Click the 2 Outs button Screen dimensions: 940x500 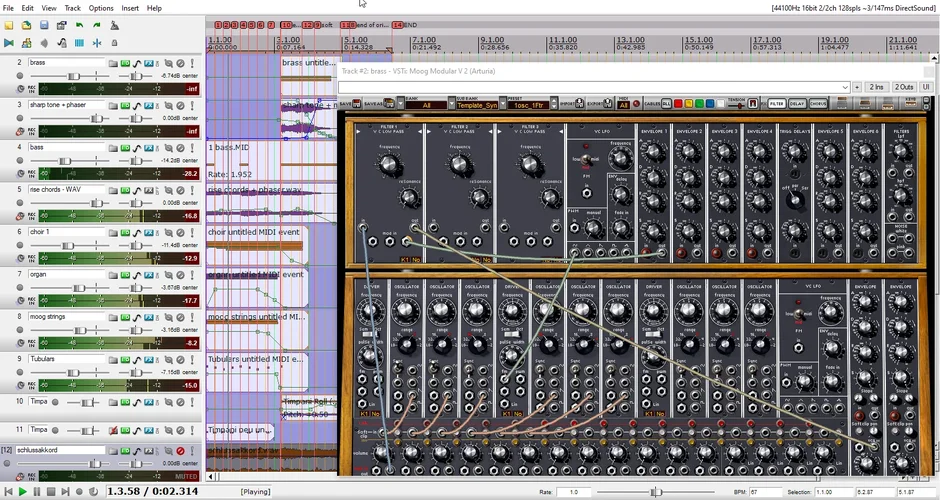pyautogui.click(x=903, y=87)
